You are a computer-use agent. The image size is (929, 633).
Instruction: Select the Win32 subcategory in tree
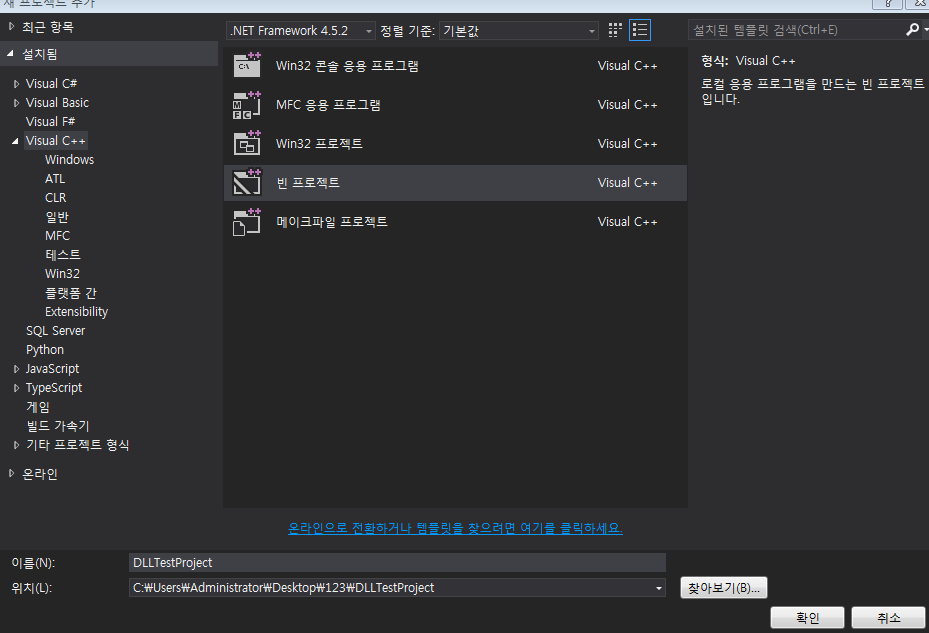click(62, 273)
